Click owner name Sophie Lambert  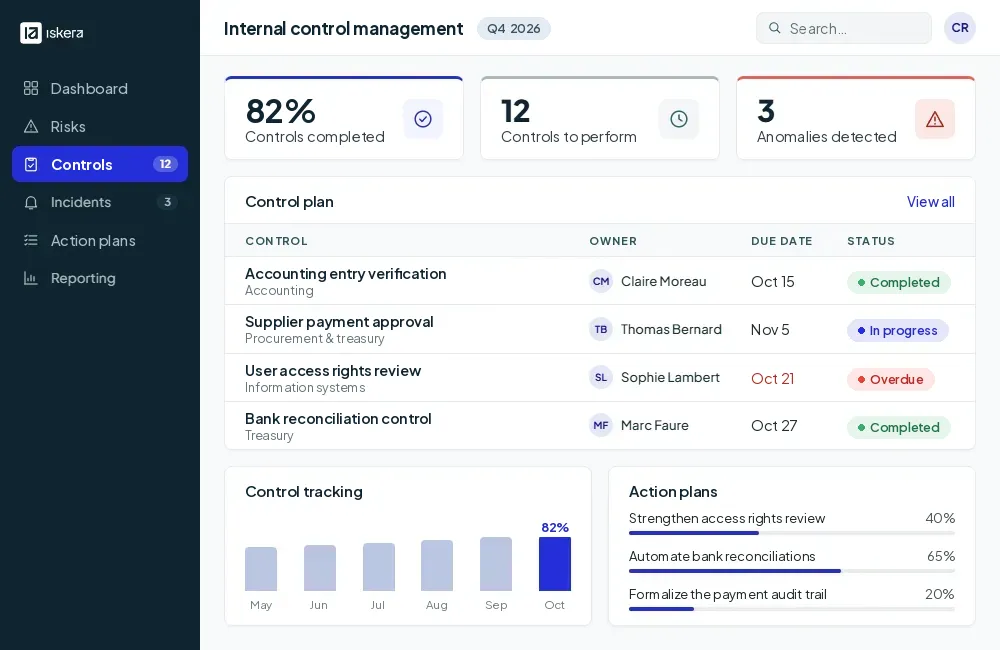pyautogui.click(x=670, y=377)
